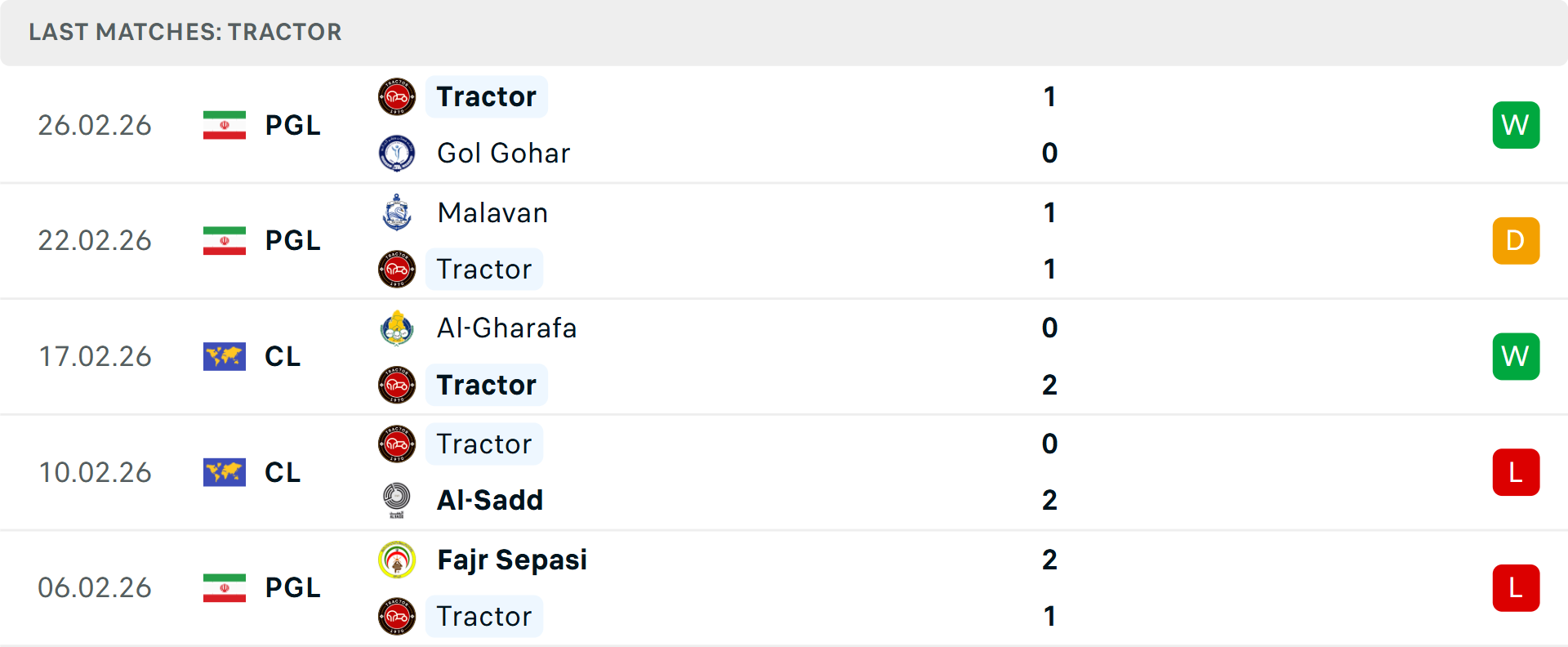Click the orange D draw badge
This screenshot has width=1568, height=647.
pos(1516,241)
